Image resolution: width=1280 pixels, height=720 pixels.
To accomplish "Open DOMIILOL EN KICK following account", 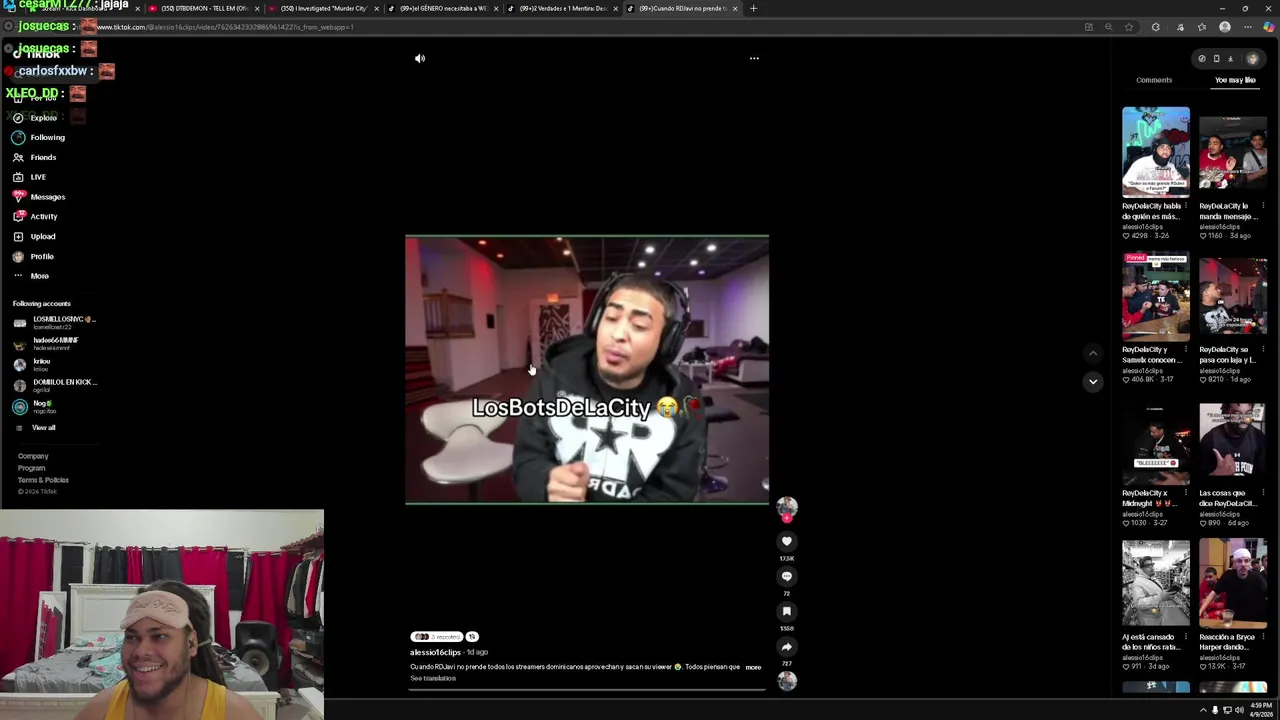I will click(55, 385).
